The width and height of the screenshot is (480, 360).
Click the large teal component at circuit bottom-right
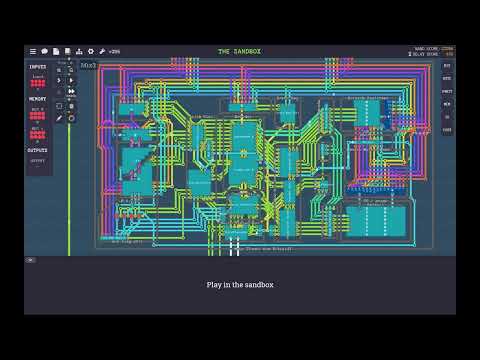click(376, 221)
